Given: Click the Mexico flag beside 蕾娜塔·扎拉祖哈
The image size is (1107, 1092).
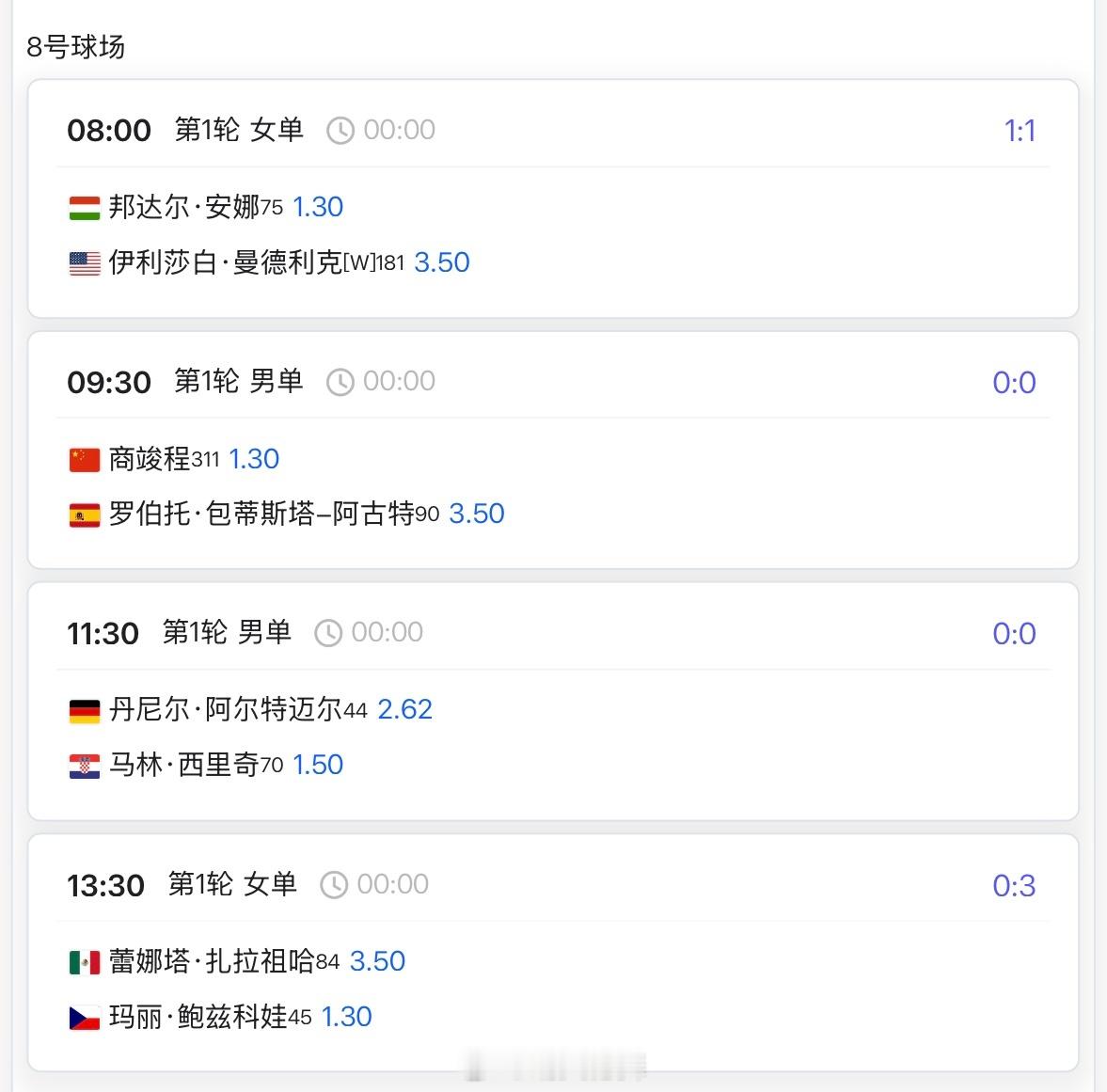Looking at the screenshot, I should [85, 962].
